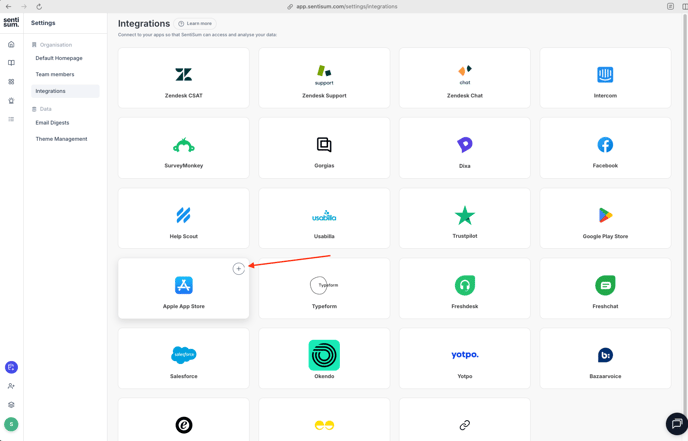The image size is (688, 441).
Task: Click the browser back arrow
Action: point(8,7)
